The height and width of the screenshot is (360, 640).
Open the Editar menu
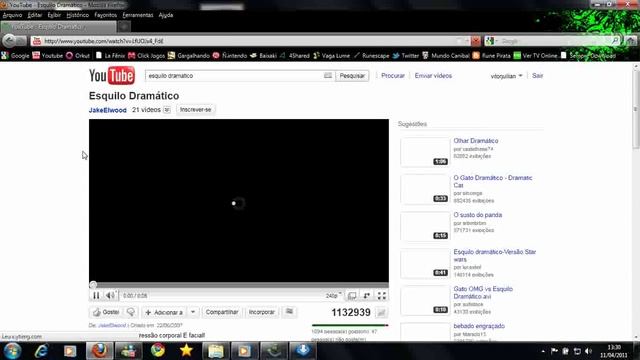coord(35,15)
